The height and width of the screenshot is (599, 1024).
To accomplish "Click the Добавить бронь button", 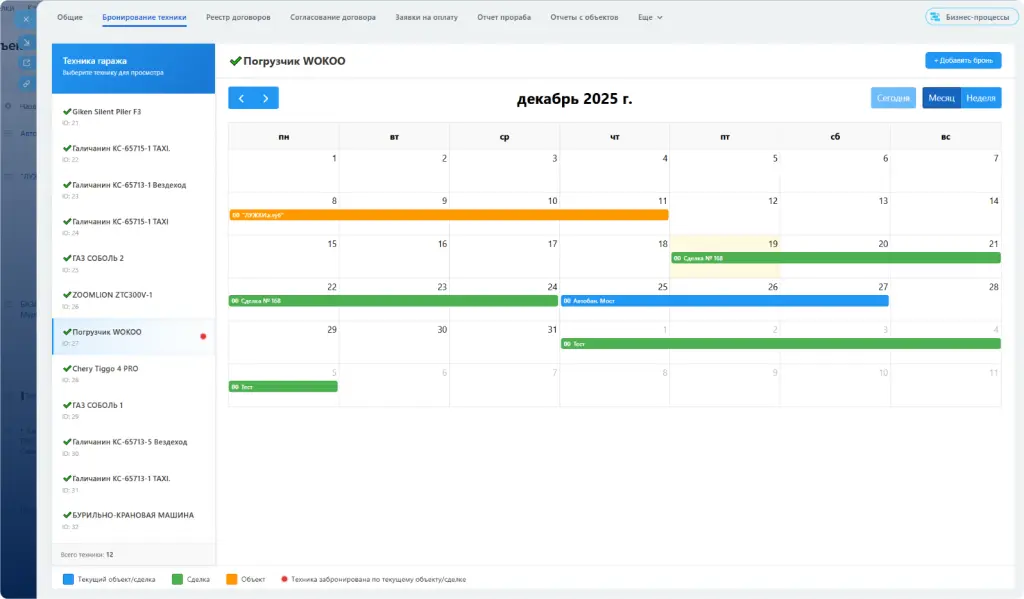I will [x=962, y=61].
